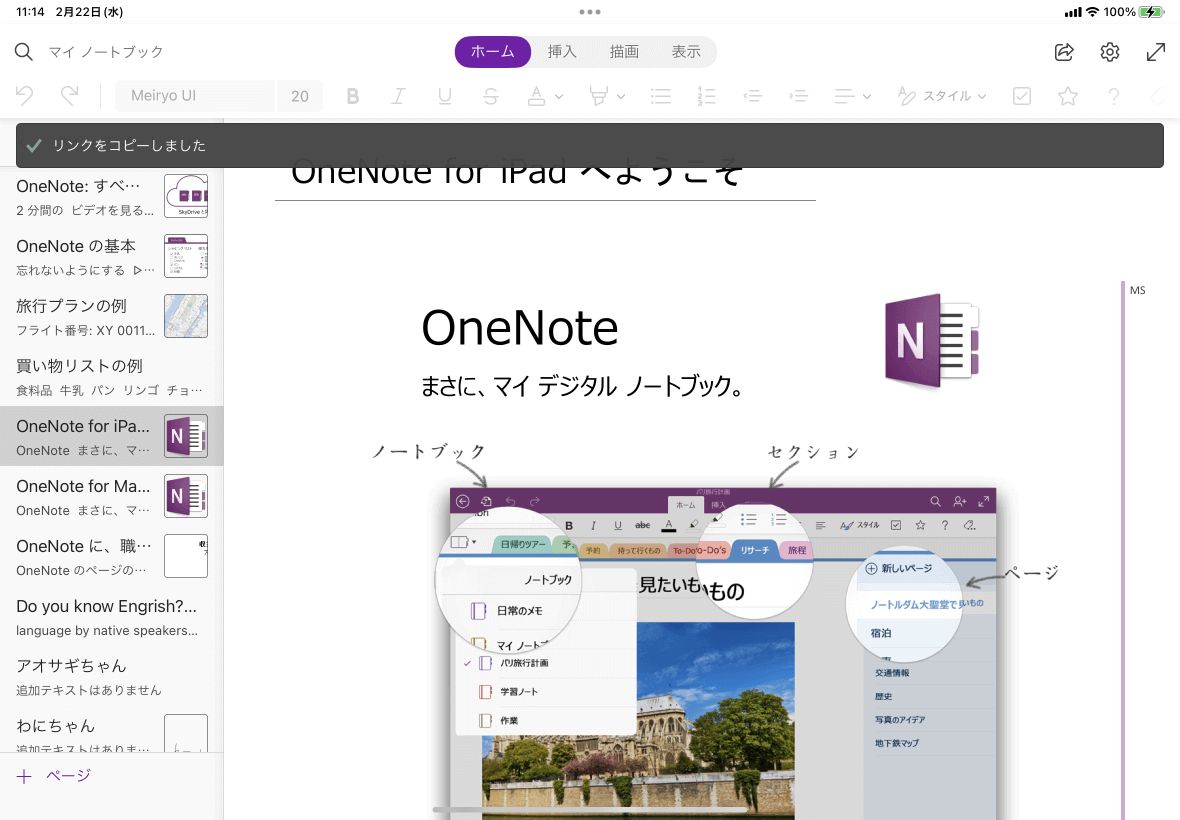
Task: Click the リンクをコピーしました notification banner
Action: click(590, 145)
